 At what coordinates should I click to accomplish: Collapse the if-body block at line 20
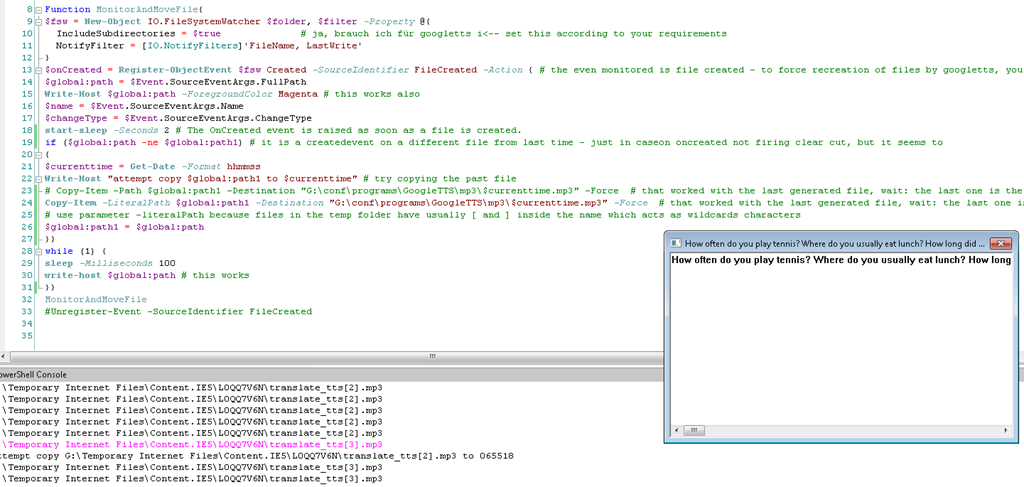pos(37,154)
